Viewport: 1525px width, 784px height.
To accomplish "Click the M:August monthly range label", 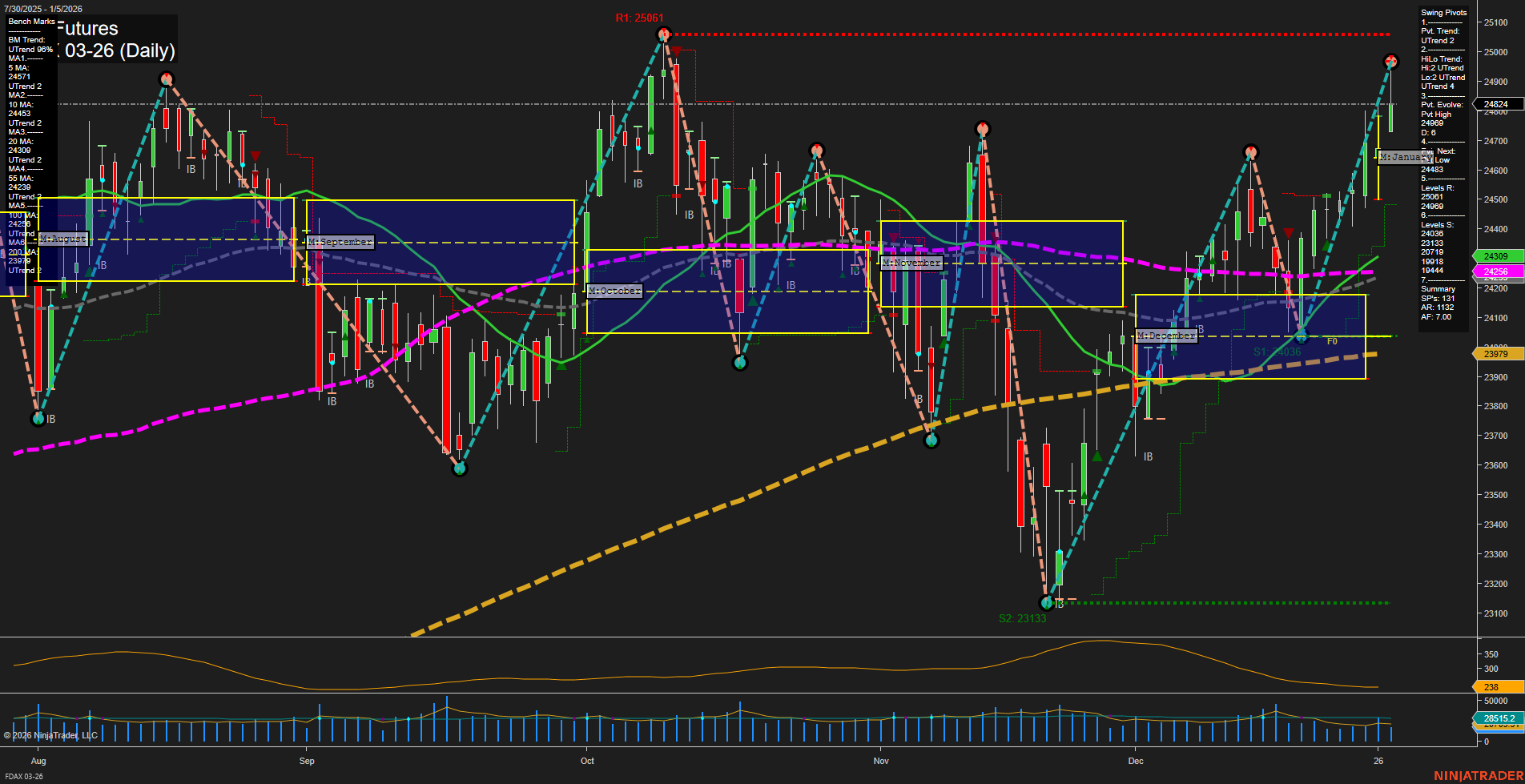I will click(x=63, y=238).
